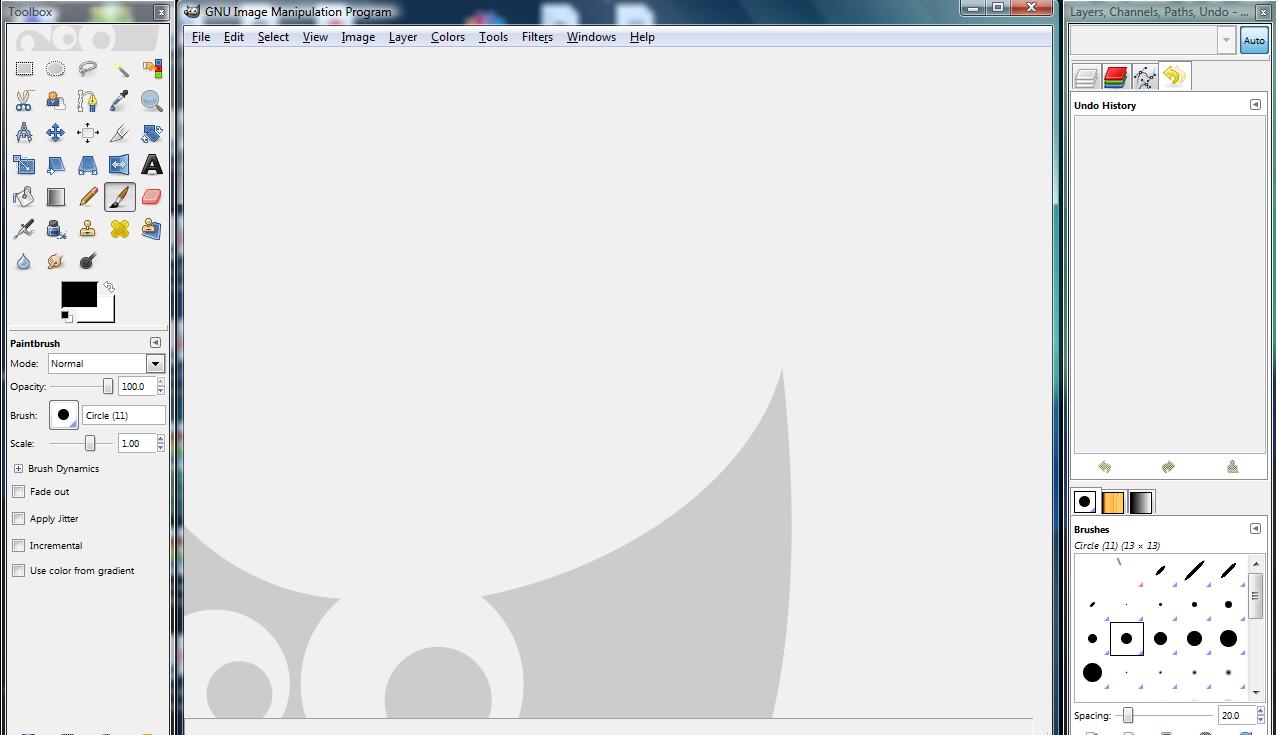Select the Rectangle Select tool
Screen dimensions: 1277x735
point(24,69)
